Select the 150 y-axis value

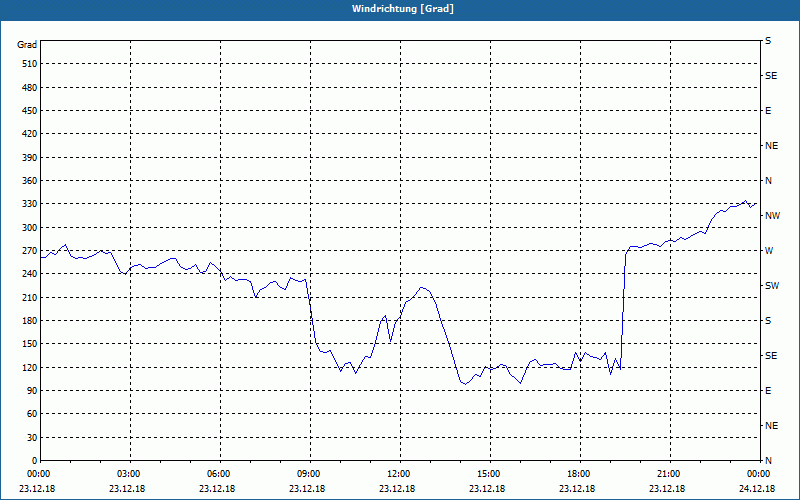tap(30, 343)
